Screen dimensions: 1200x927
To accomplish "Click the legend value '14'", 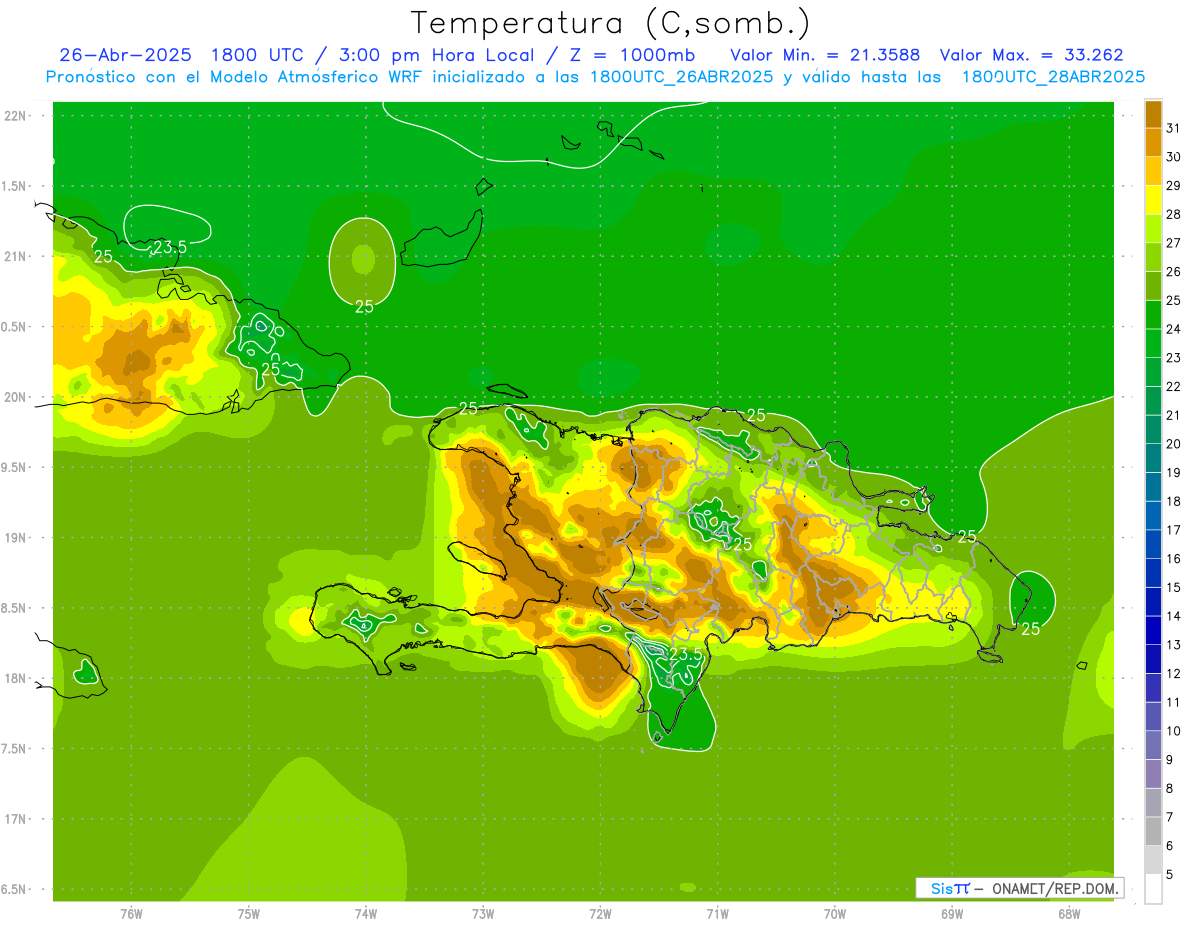I will pyautogui.click(x=1173, y=616).
